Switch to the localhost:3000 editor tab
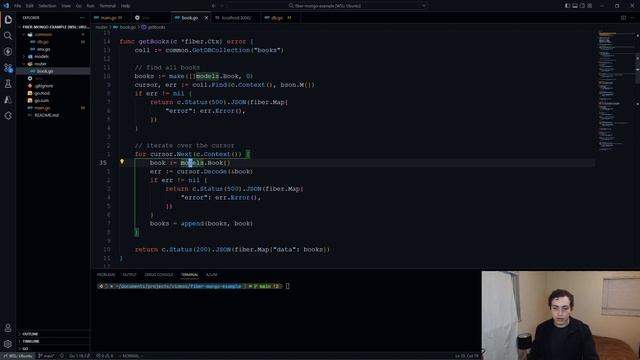Viewport: 640px width, 360px height. click(x=236, y=18)
